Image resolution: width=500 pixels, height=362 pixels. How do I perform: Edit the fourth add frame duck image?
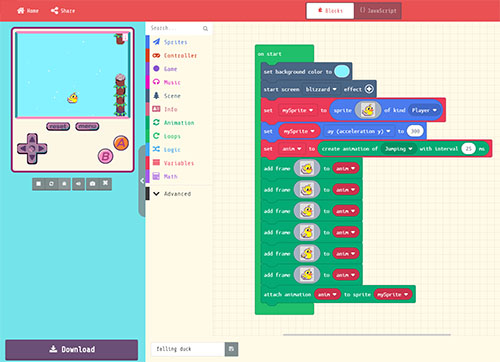tap(307, 233)
